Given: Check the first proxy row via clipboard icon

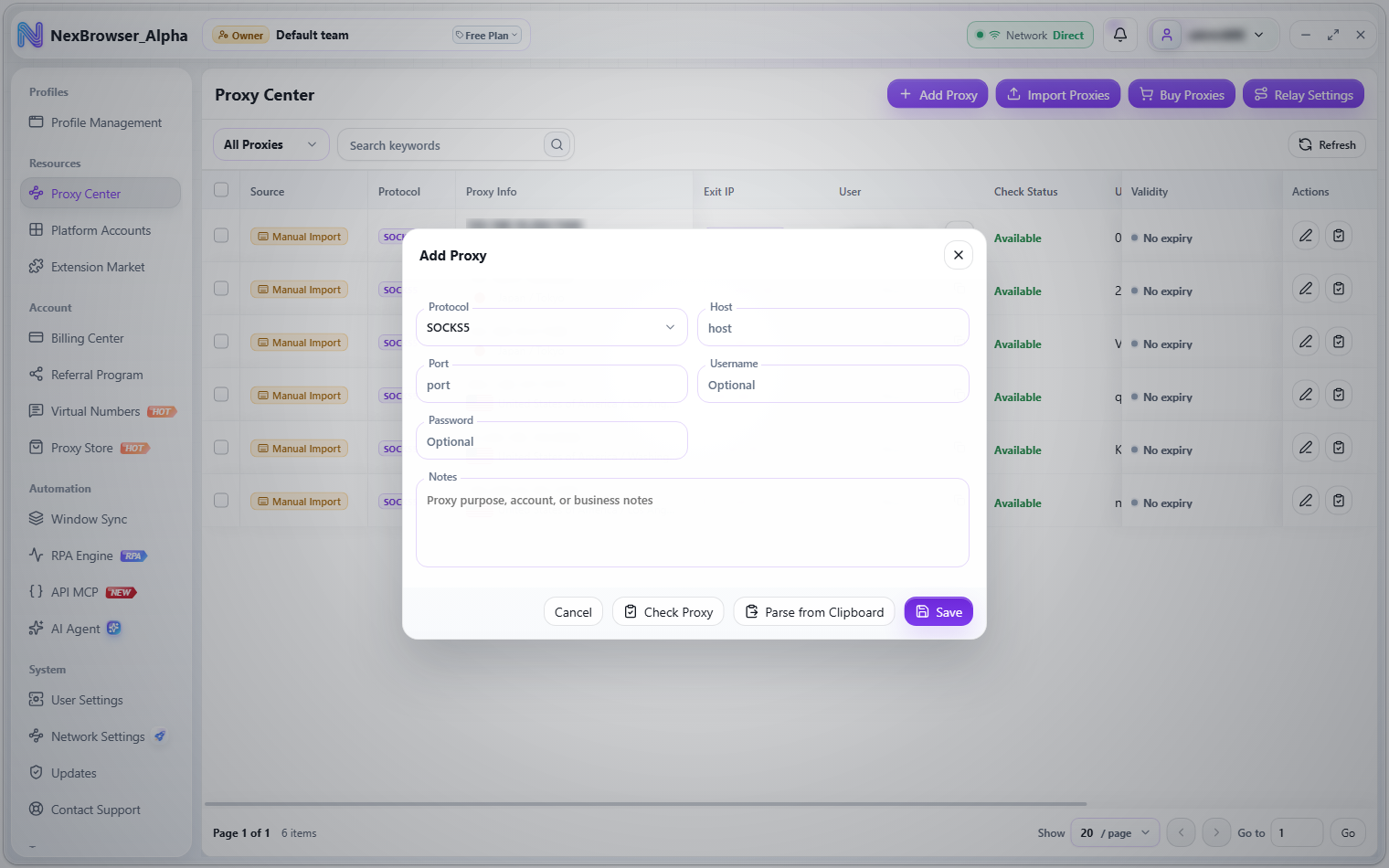Looking at the screenshot, I should coord(1339,236).
